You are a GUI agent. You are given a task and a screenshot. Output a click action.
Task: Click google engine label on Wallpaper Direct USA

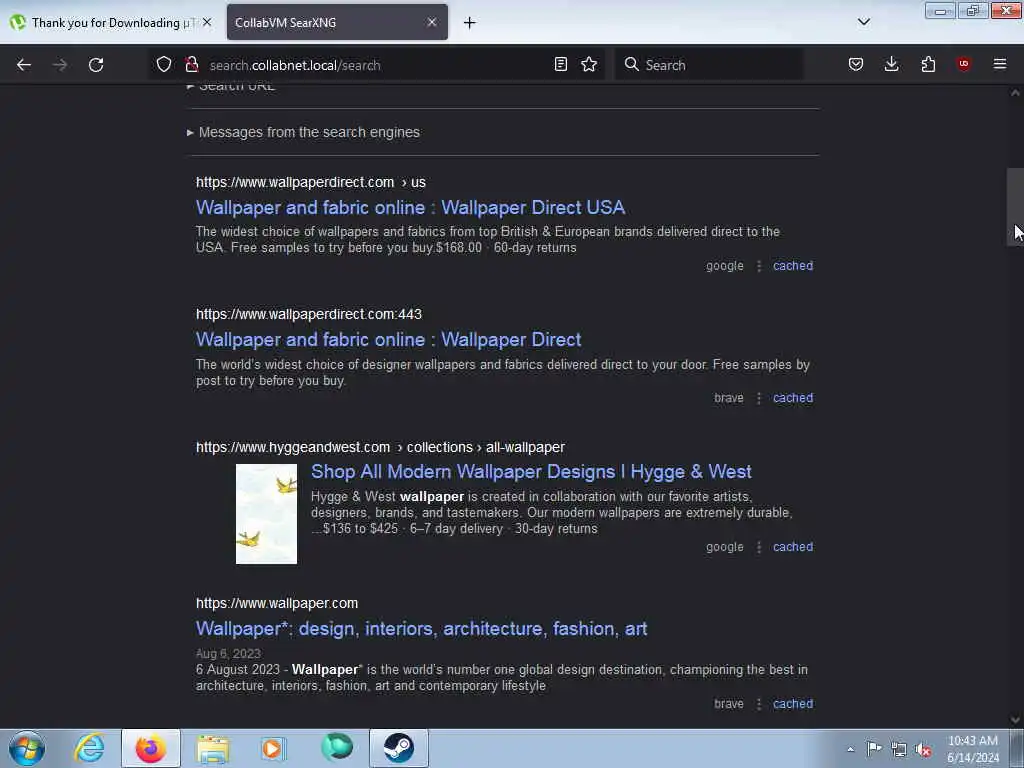tap(725, 266)
